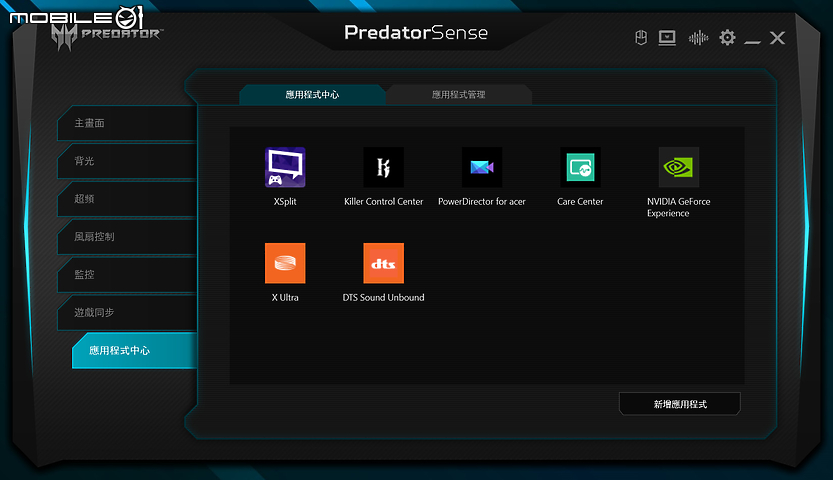Click the Killer Control Center label
Screen dimensions: 833x480
384,202
